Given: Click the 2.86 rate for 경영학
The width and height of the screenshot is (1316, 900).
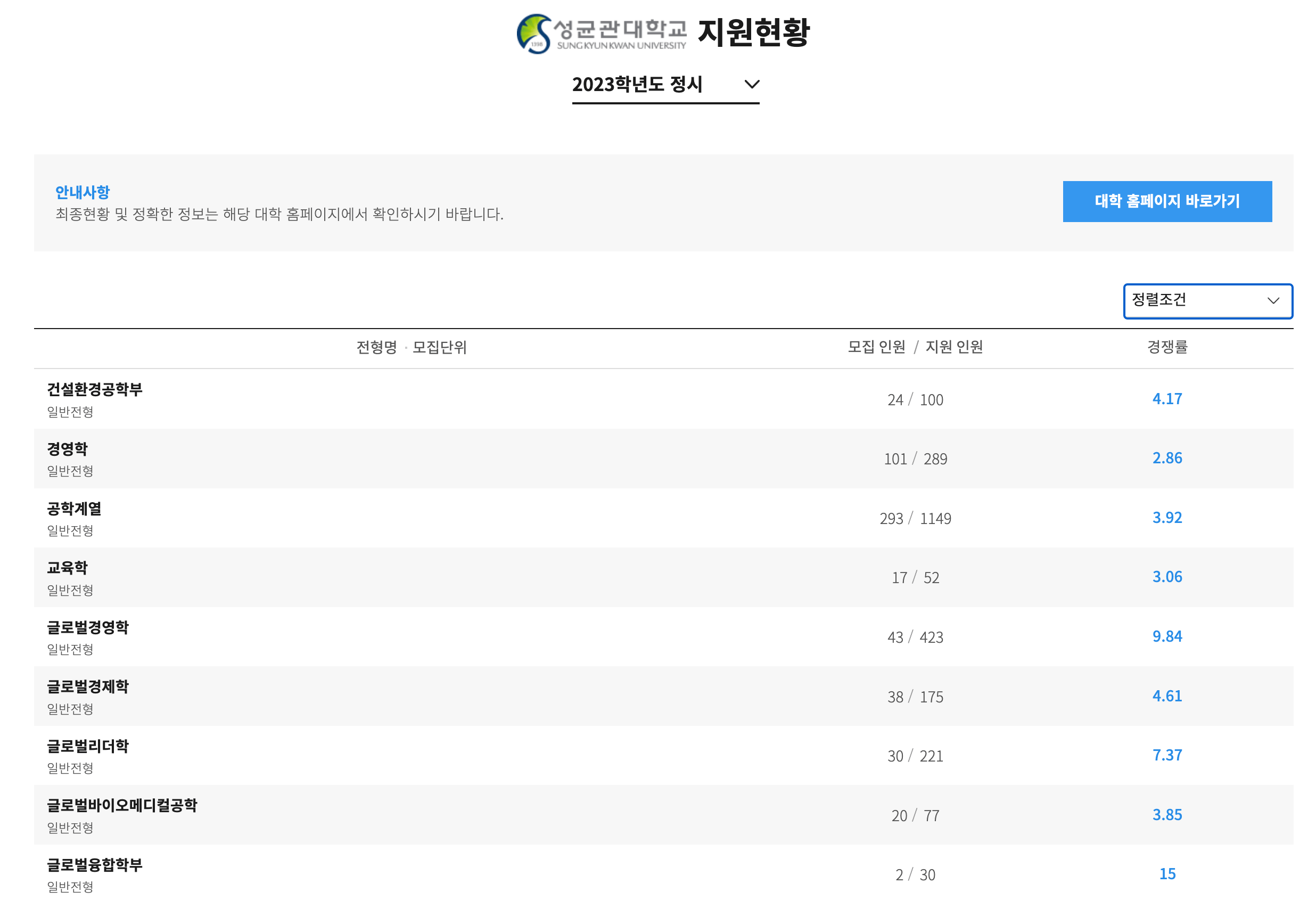Looking at the screenshot, I should coord(1166,457).
